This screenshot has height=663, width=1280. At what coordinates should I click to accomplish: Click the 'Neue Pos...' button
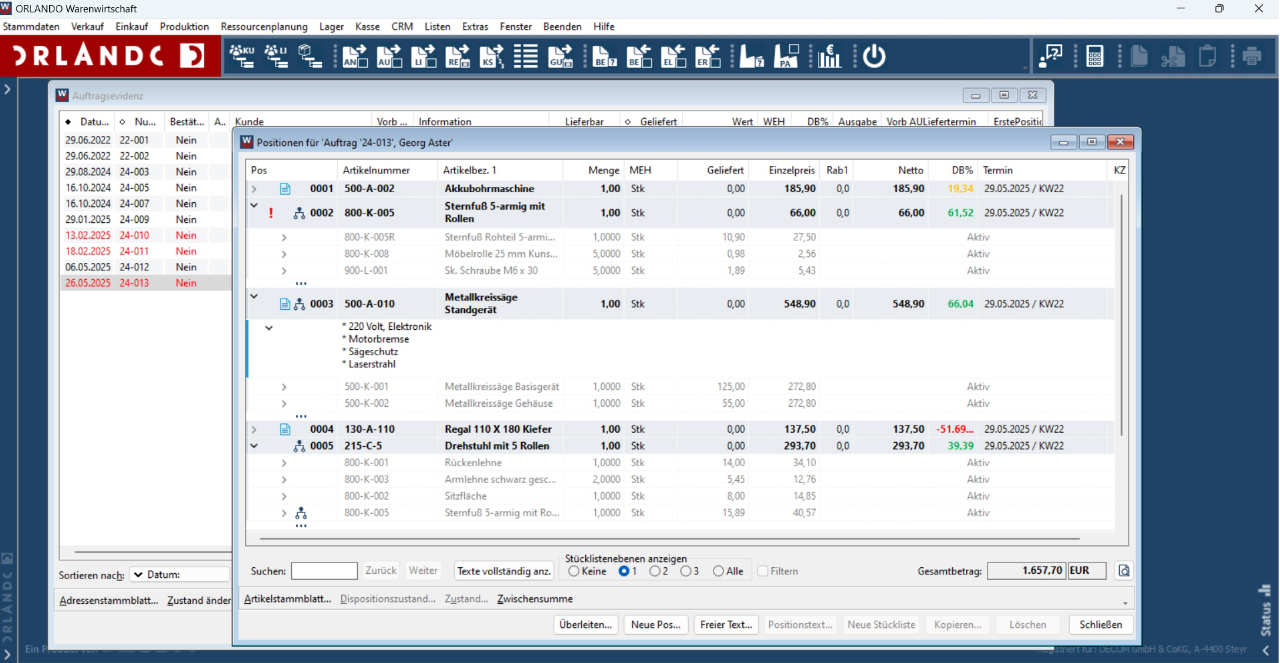point(656,625)
